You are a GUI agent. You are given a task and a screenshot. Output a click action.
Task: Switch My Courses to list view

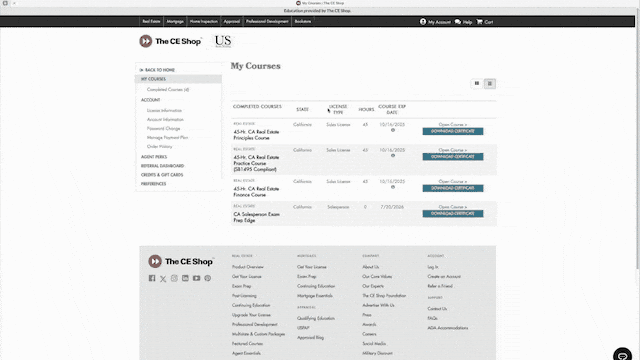[490, 83]
